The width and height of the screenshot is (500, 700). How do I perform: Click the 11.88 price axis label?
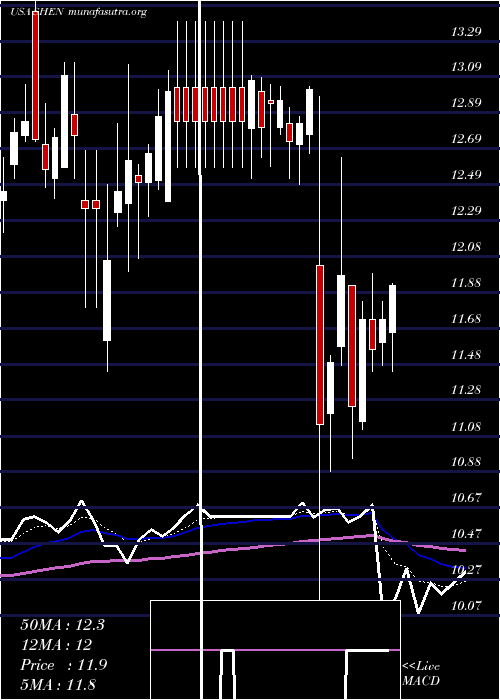click(x=466, y=283)
